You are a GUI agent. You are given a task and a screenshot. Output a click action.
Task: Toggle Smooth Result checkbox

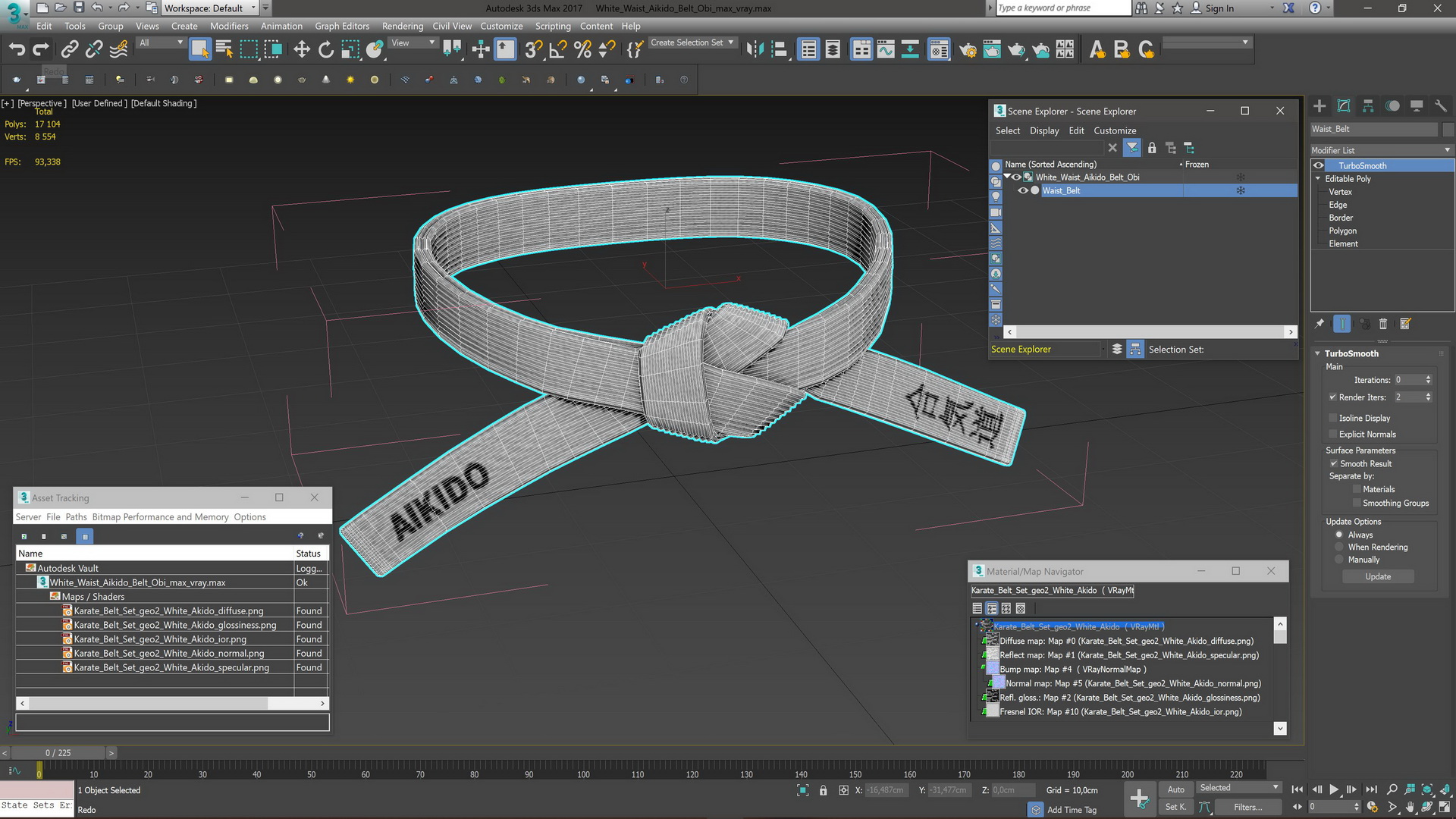click(1332, 464)
